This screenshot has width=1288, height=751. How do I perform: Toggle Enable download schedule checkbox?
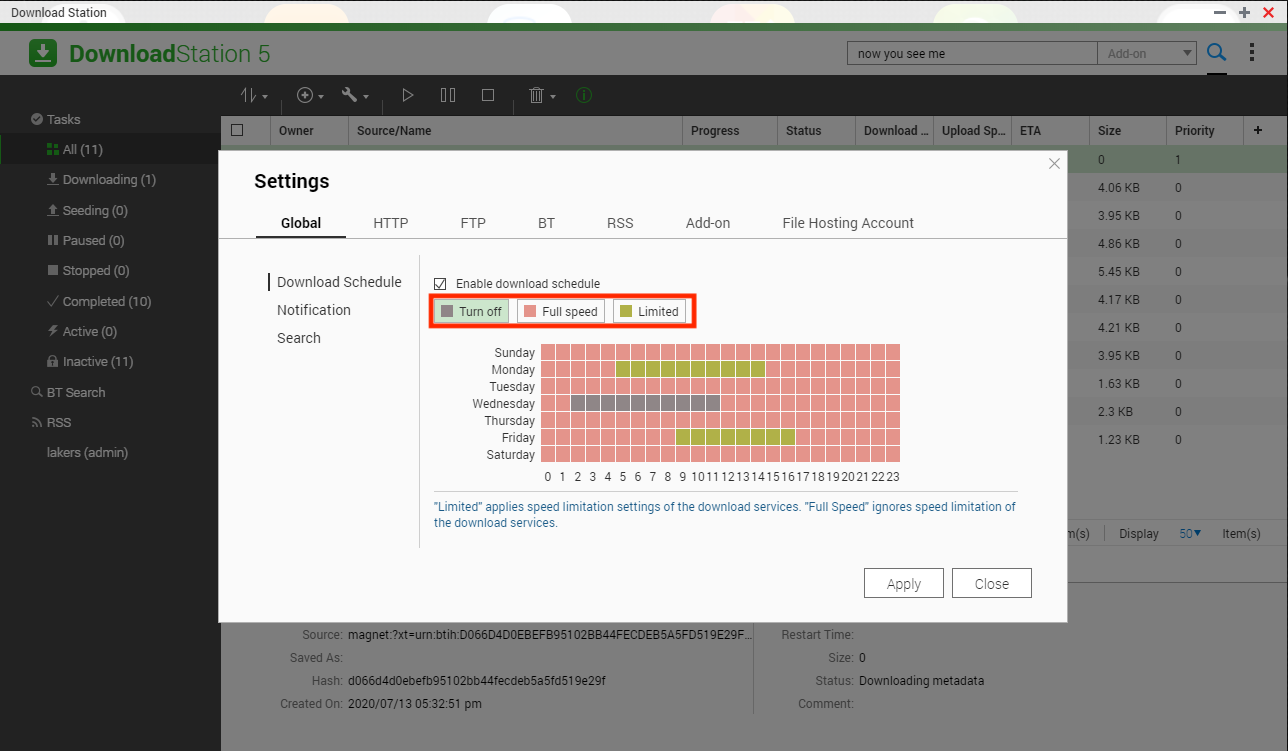tap(440, 284)
